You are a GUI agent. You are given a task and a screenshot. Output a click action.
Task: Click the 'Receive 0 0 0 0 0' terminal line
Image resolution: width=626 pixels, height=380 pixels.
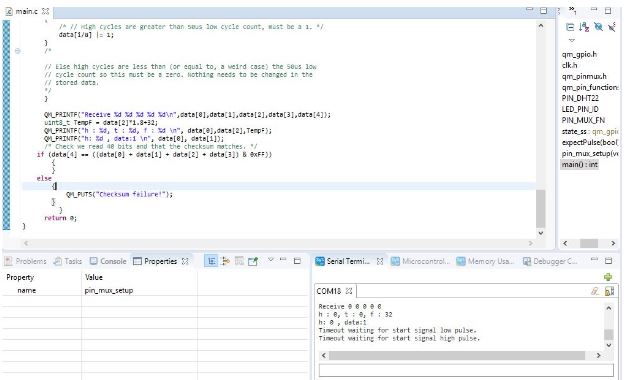350,307
